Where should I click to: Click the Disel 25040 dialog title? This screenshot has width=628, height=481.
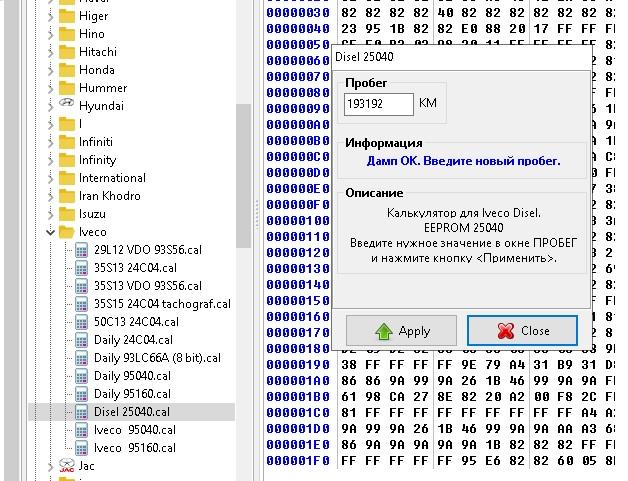[364, 57]
